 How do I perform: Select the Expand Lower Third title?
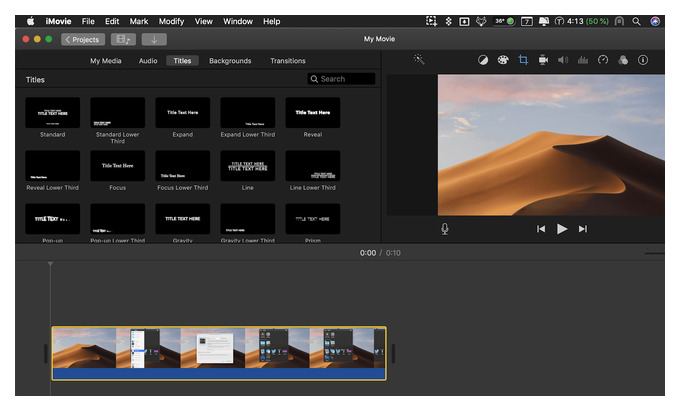(248, 113)
